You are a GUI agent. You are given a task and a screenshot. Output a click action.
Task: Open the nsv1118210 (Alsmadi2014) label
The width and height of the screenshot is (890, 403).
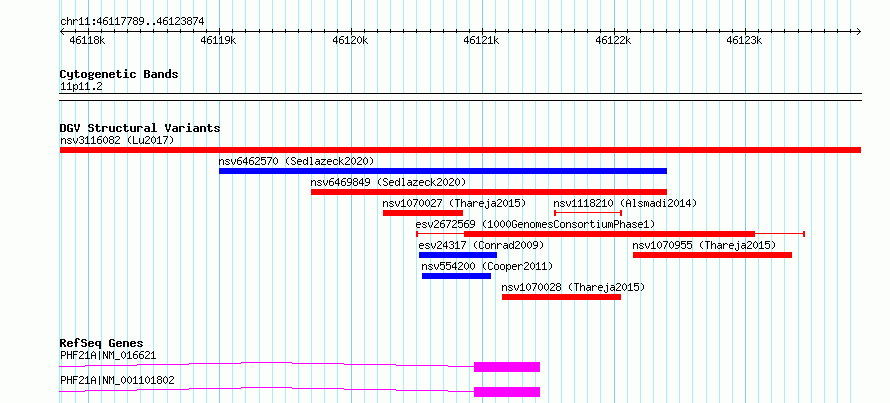625,203
